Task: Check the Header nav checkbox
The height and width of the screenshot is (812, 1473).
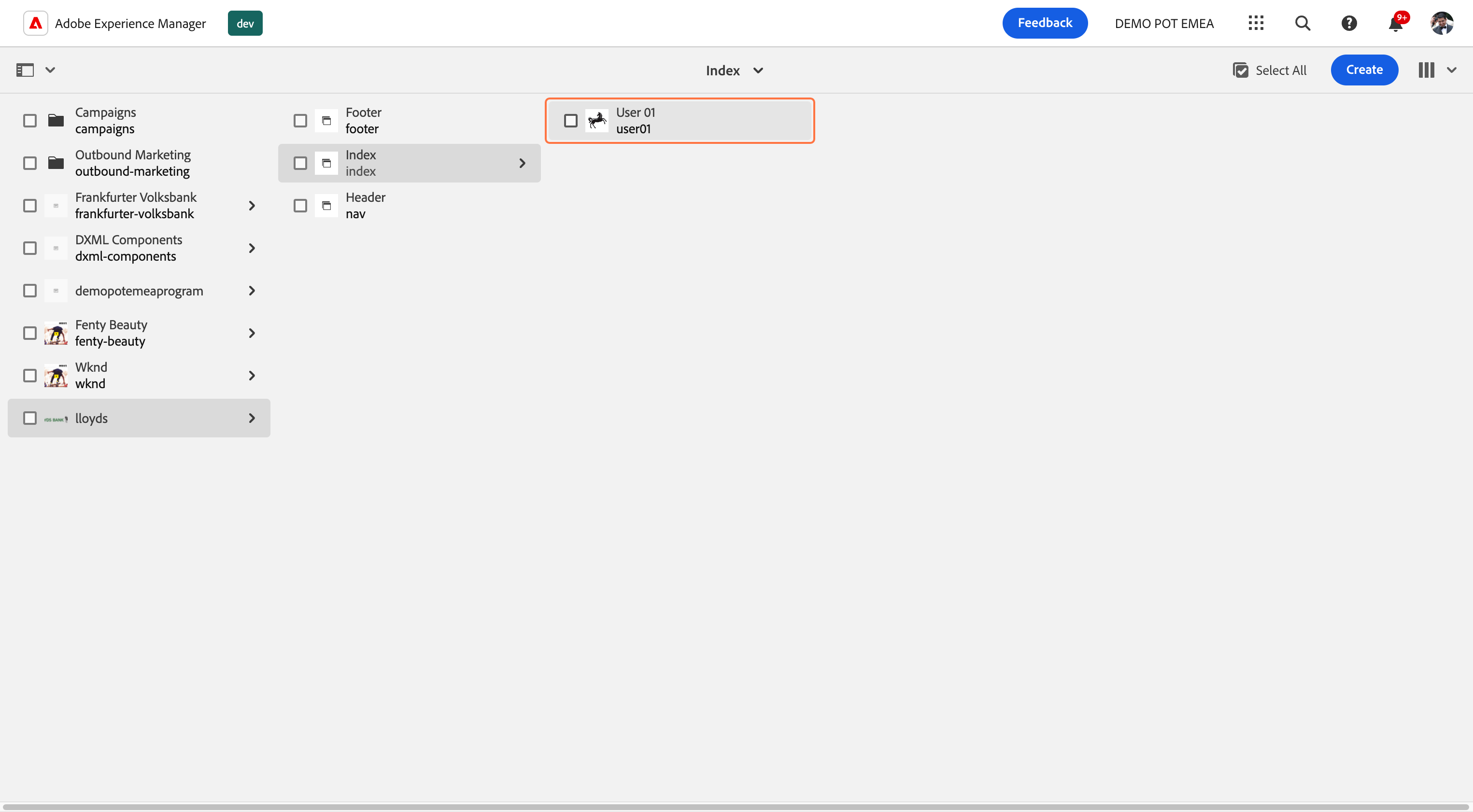Action: coord(300,206)
